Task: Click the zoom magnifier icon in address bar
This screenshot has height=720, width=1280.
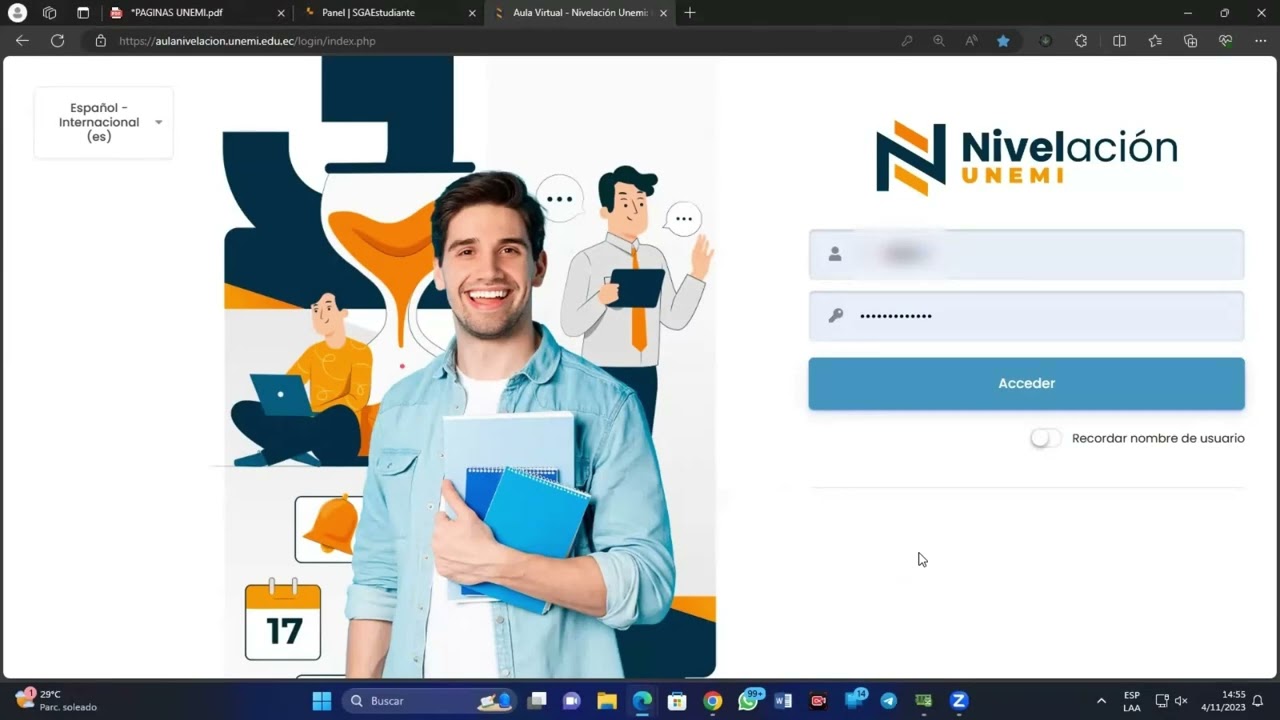Action: click(939, 41)
